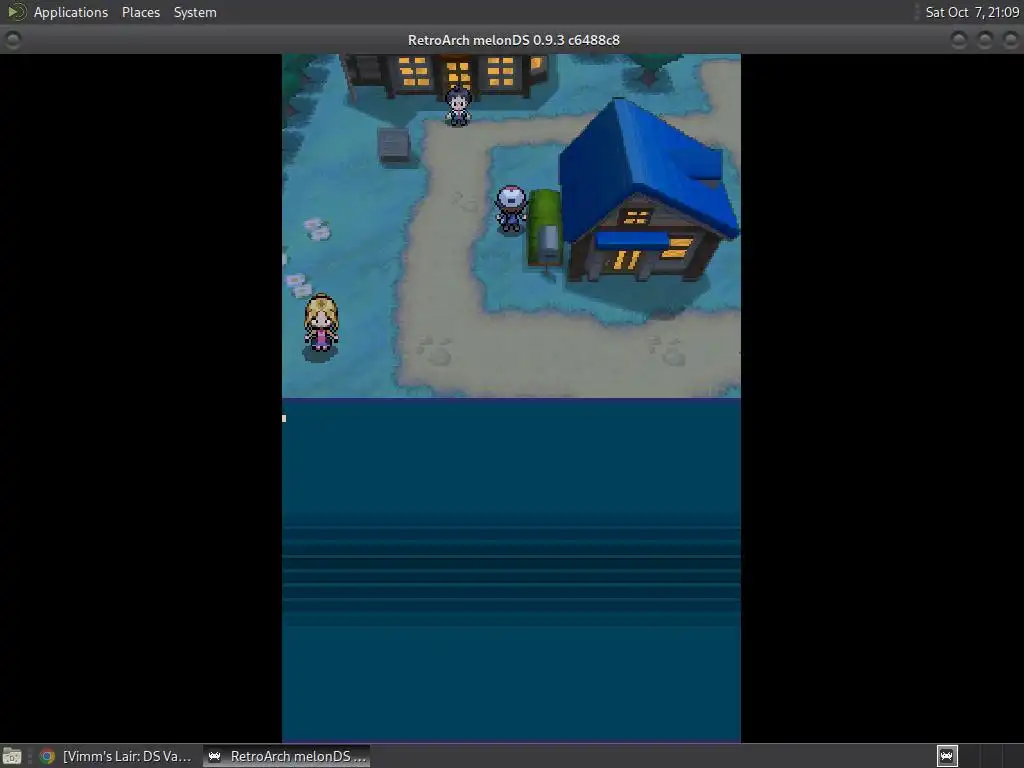This screenshot has height=768, width=1024.
Task: Click the RetroArch invader tray icon
Action: pos(947,756)
